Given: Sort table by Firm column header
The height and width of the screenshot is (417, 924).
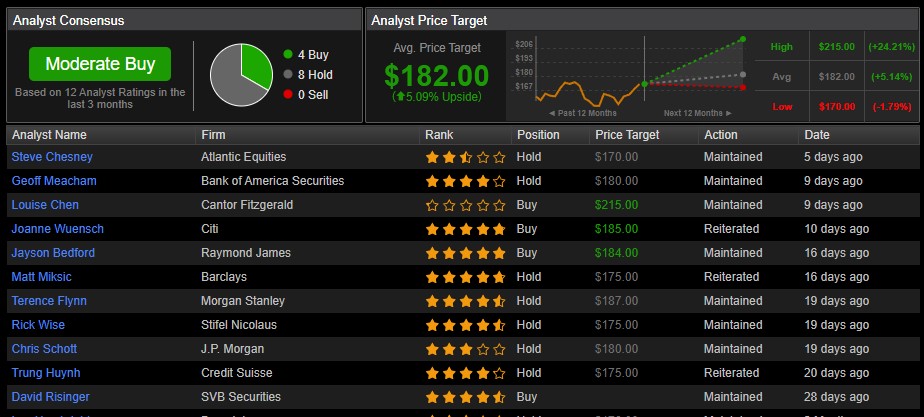Looking at the screenshot, I should 213,135.
